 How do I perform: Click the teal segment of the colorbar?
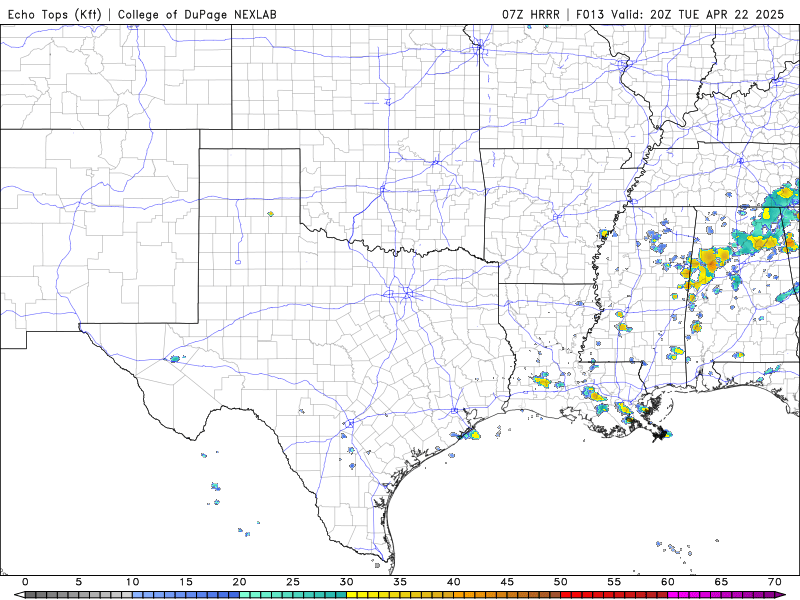pos(293,595)
